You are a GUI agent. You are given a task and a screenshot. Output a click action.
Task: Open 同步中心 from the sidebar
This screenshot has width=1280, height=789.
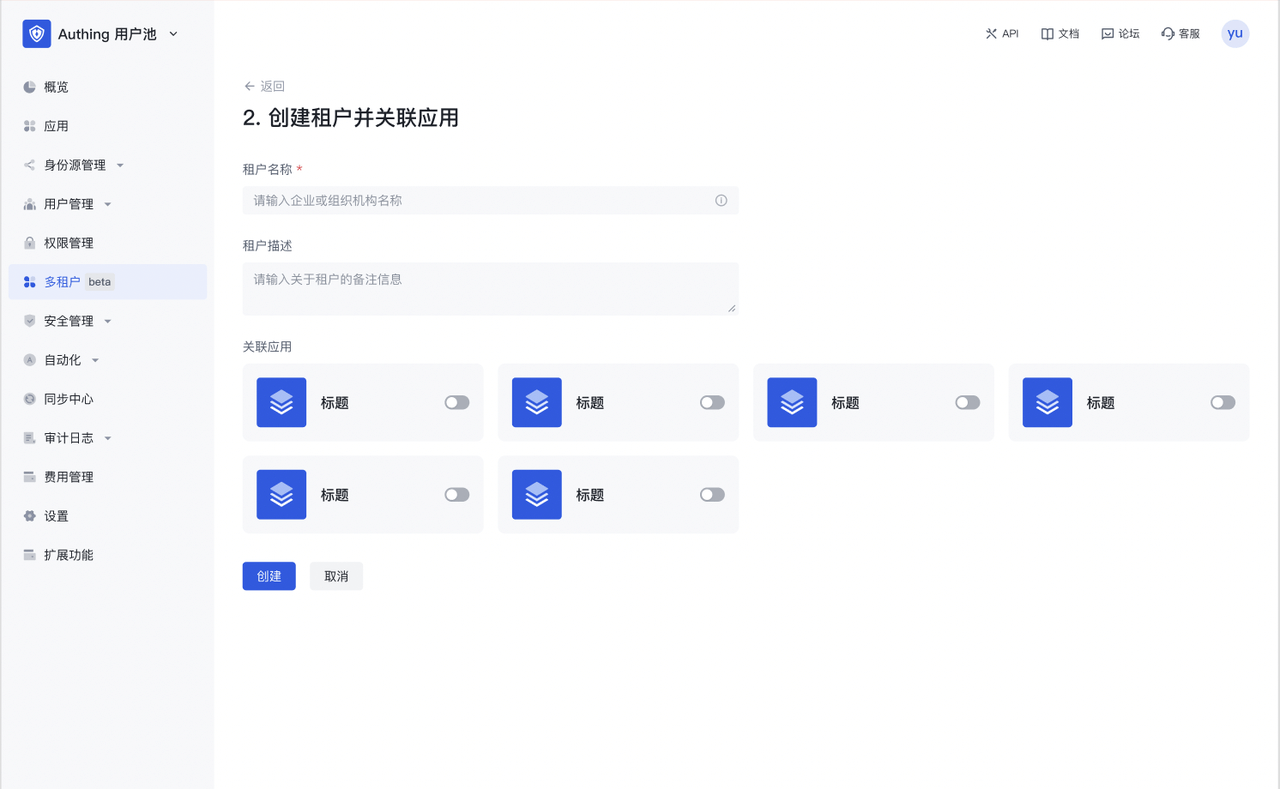(x=68, y=399)
